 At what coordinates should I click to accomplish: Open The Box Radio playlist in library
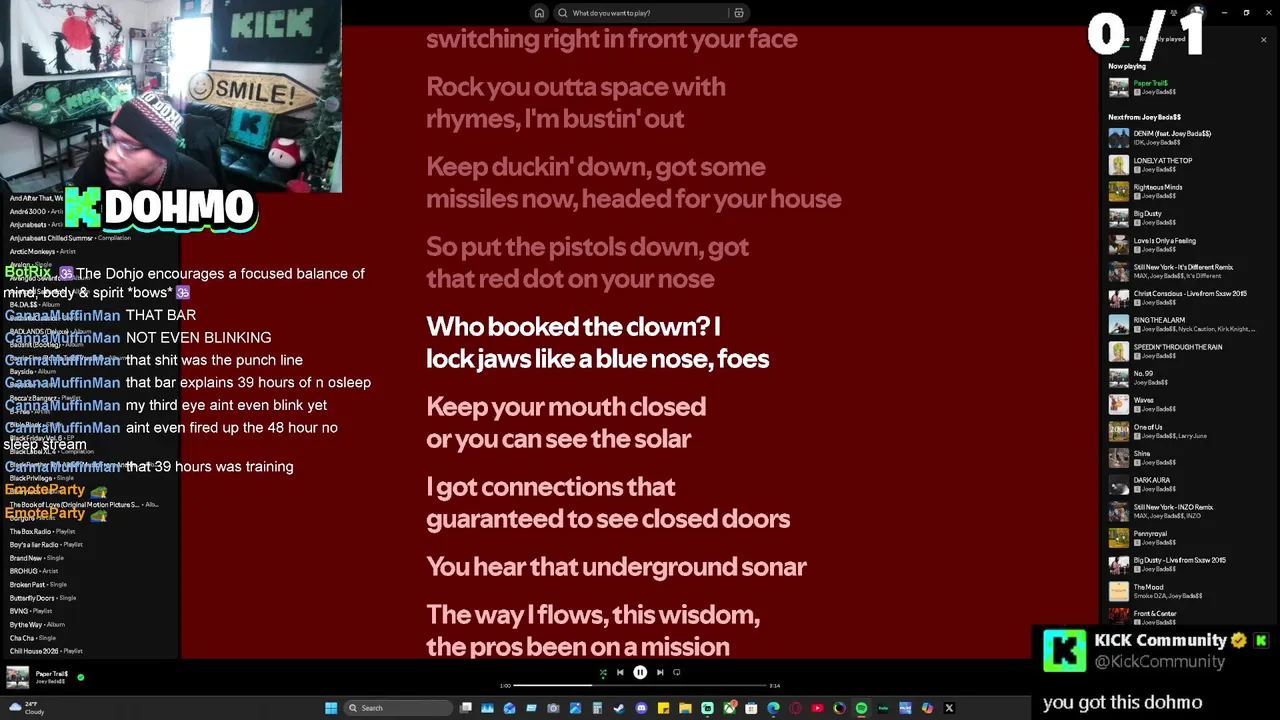pyautogui.click(x=42, y=531)
